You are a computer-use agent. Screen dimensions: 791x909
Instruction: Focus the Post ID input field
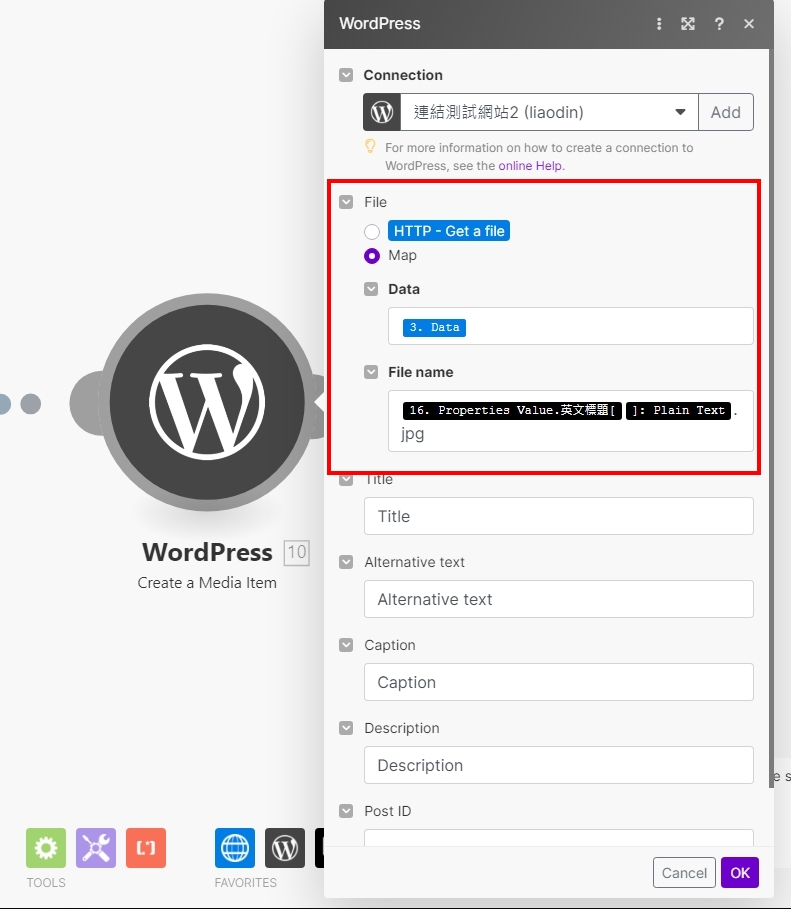coord(559,838)
